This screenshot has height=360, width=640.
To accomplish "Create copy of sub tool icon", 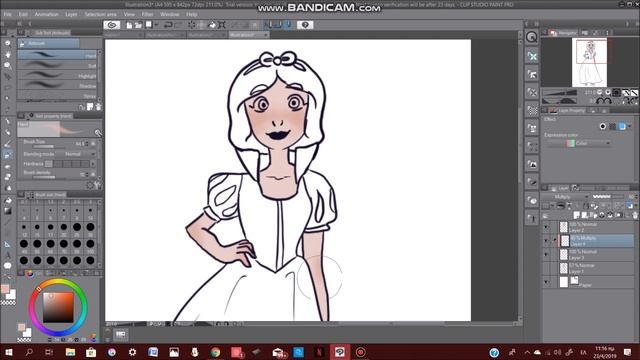I will pos(90,107).
